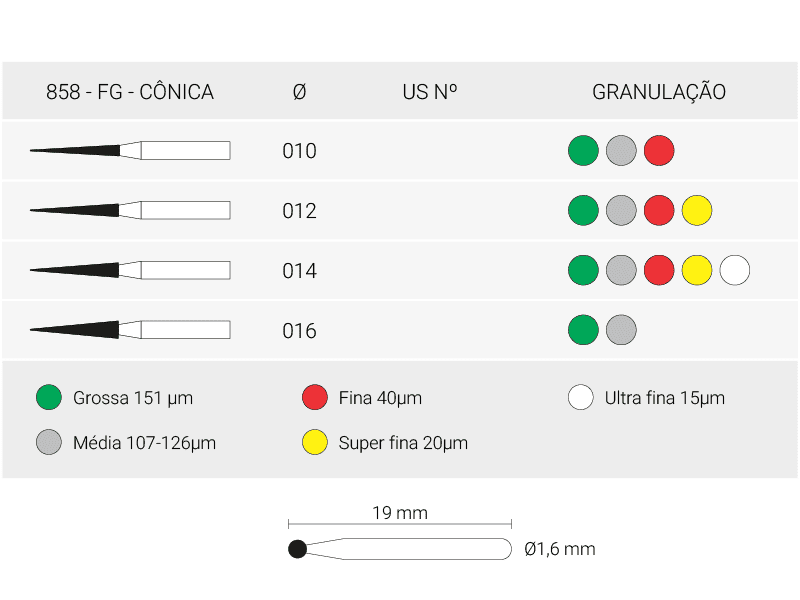
Task: Click the Ø1,6 mm dimension label
Action: point(560,549)
